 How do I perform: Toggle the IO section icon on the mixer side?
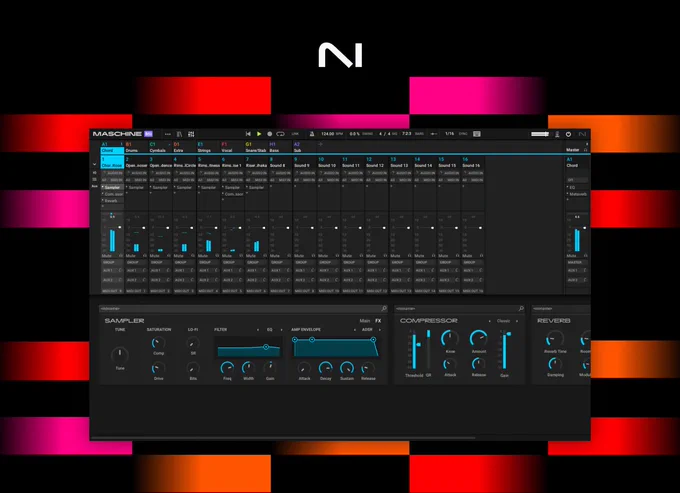95,173
